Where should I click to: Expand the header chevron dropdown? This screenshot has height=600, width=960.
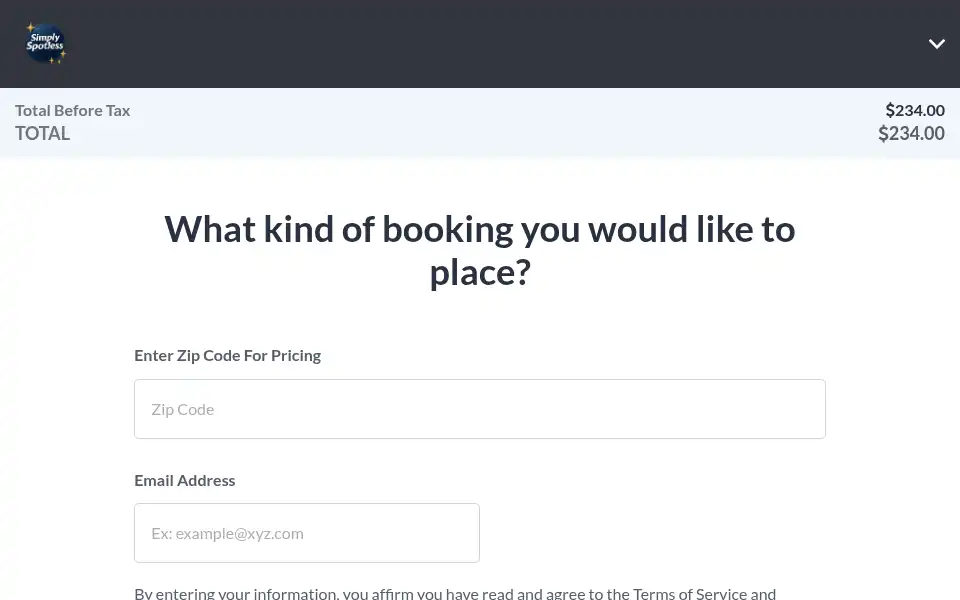click(x=936, y=43)
